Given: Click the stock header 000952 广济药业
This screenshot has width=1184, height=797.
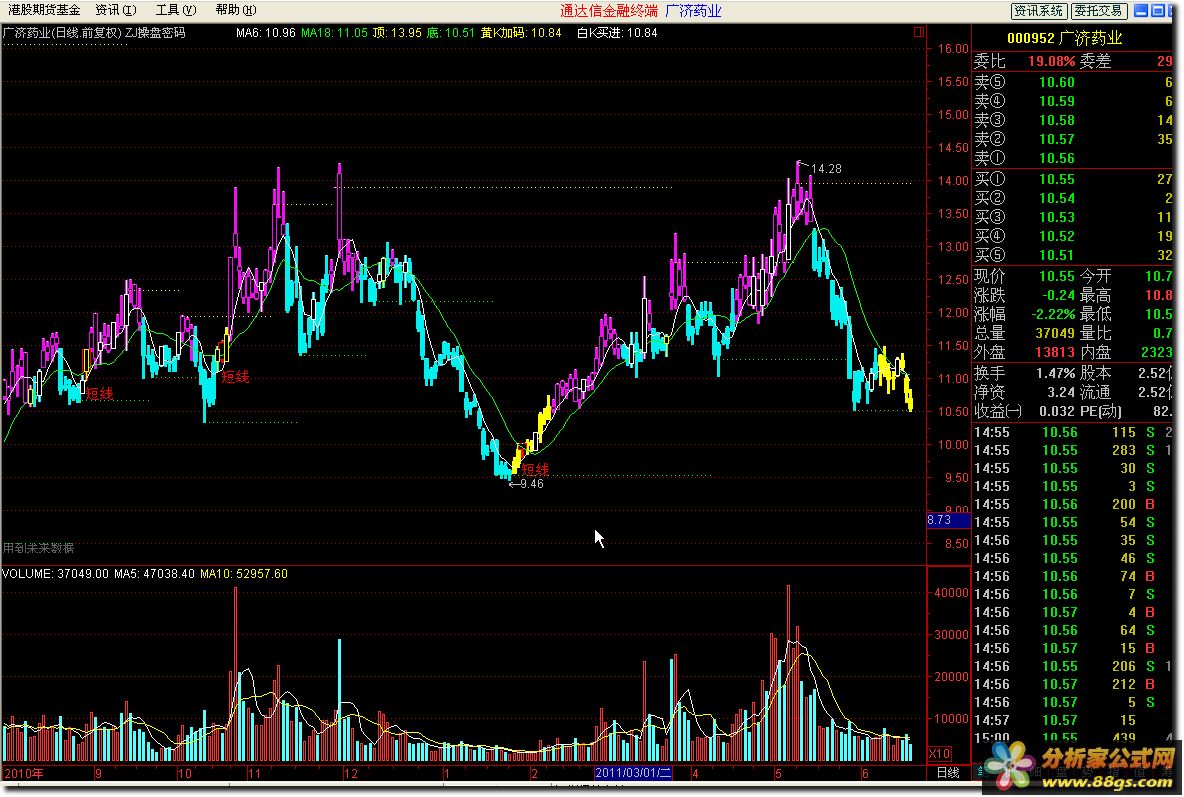Looking at the screenshot, I should click(x=1064, y=38).
